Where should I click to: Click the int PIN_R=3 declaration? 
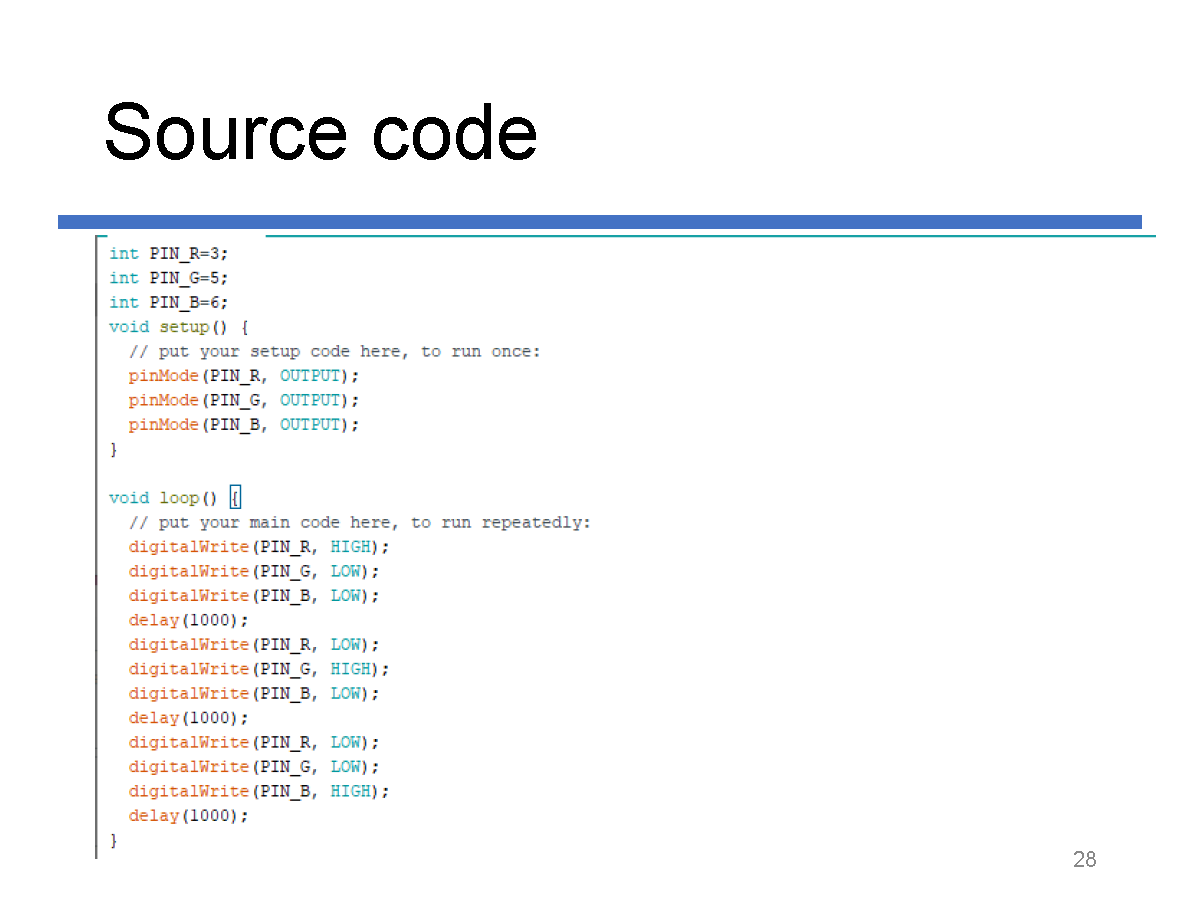click(167, 253)
